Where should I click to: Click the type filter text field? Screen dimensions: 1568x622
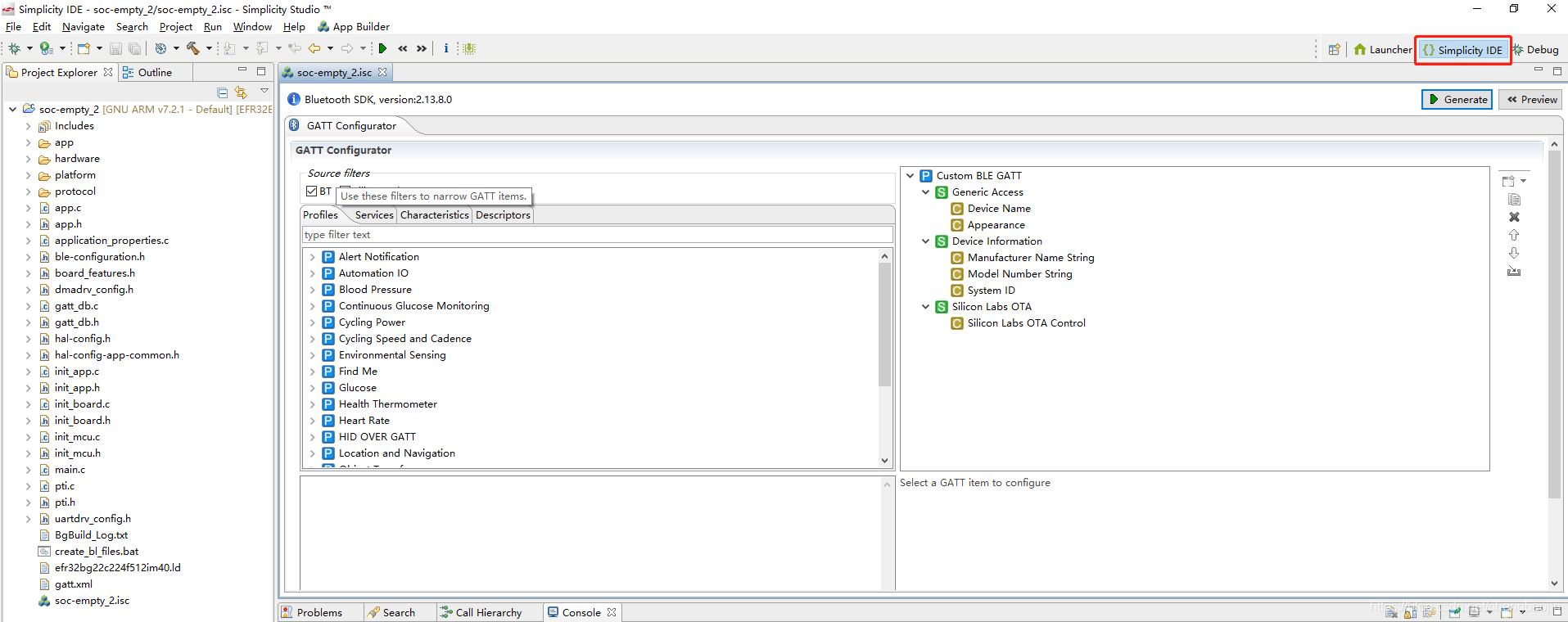point(597,235)
